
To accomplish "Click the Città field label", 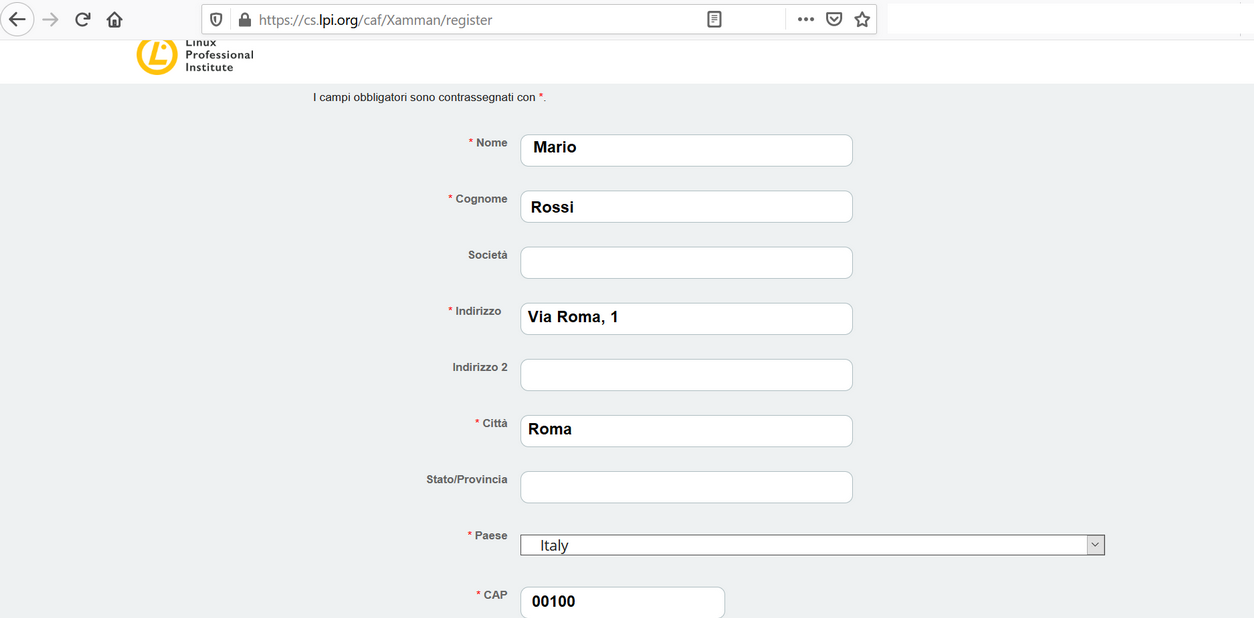I will tap(495, 423).
